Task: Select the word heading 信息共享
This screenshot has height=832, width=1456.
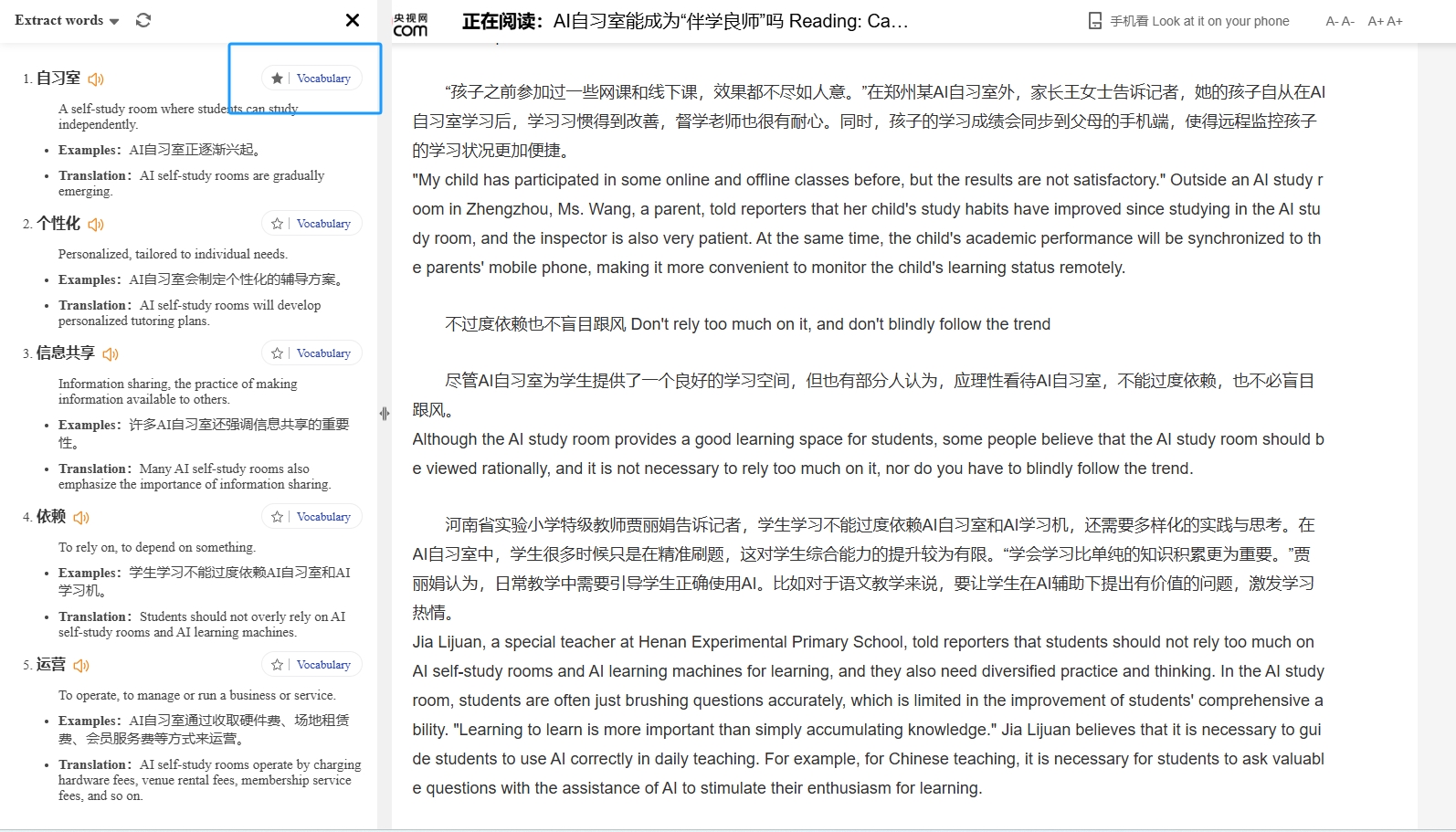Action: tap(66, 353)
